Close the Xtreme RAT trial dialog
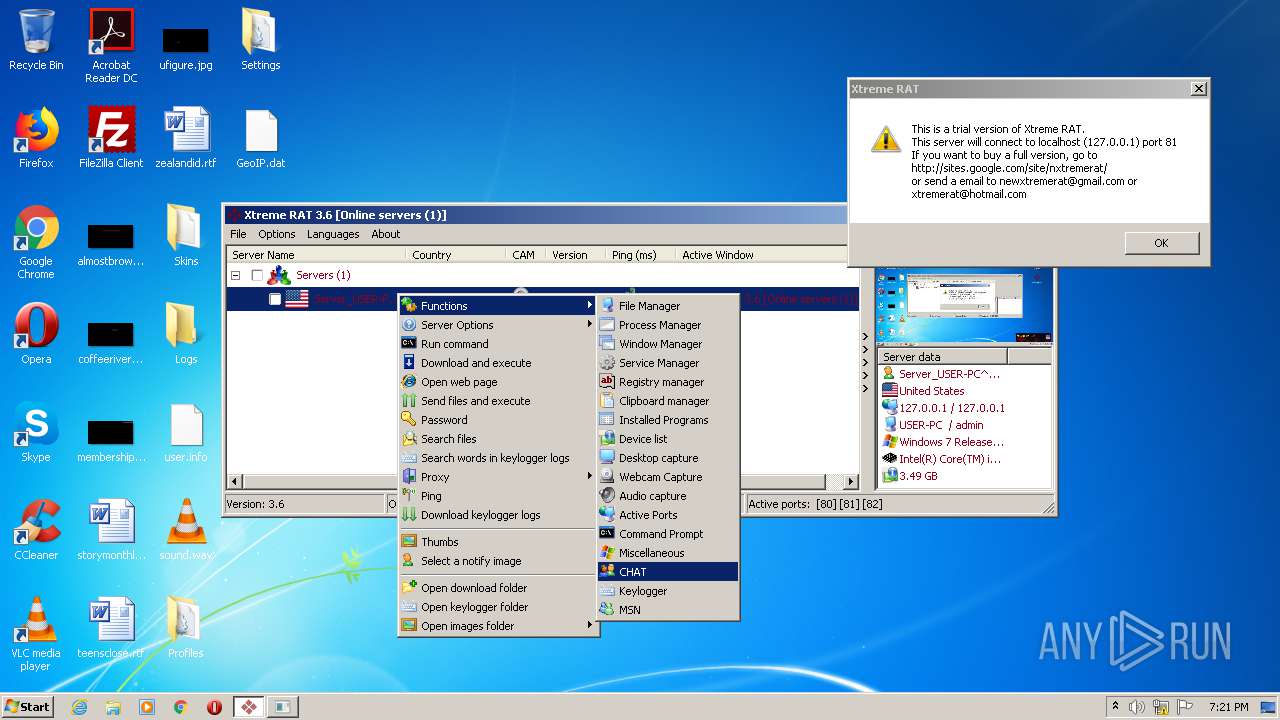Viewport: 1280px width, 720px height. click(1198, 89)
